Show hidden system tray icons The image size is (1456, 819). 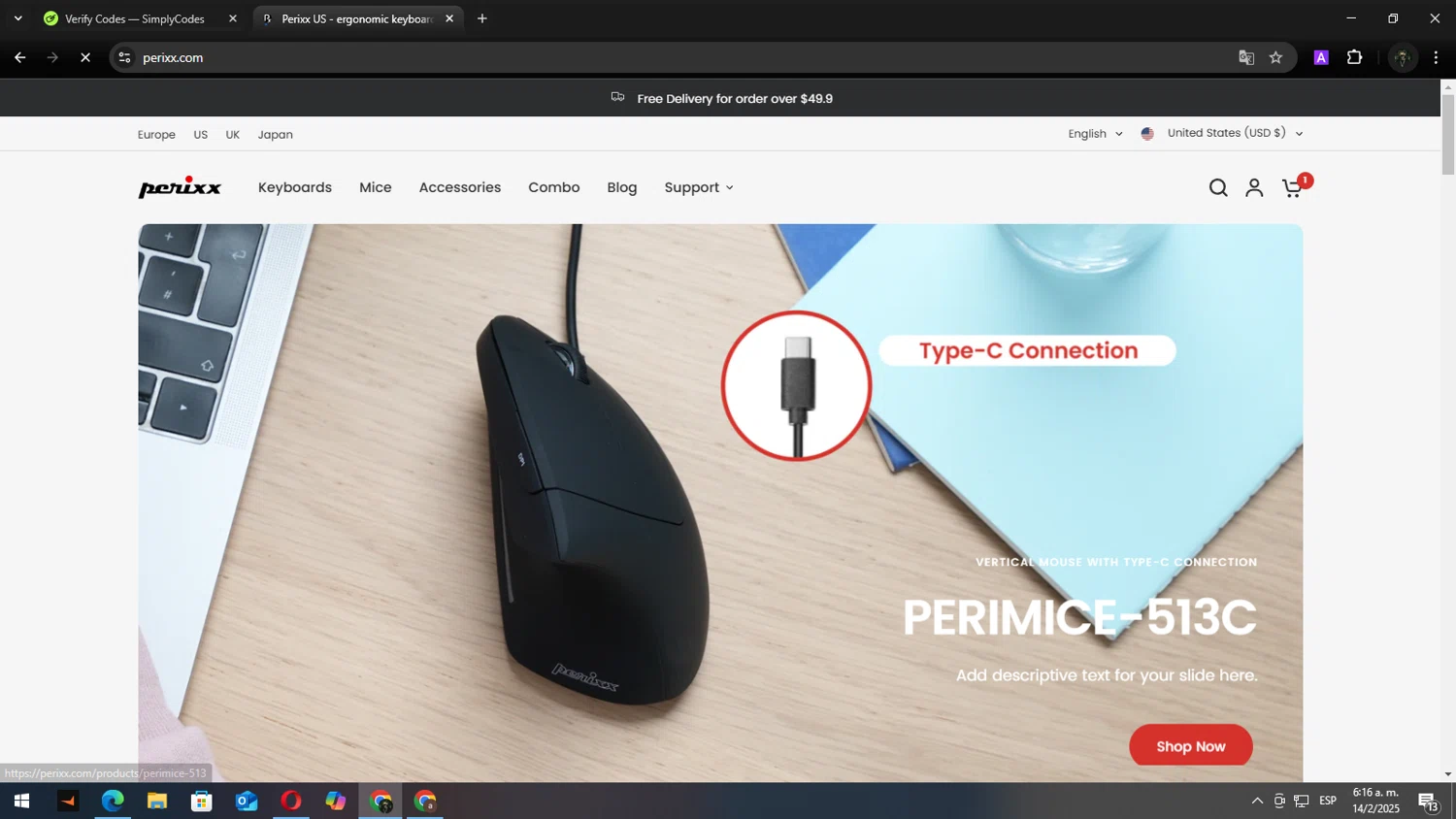pos(1257,801)
